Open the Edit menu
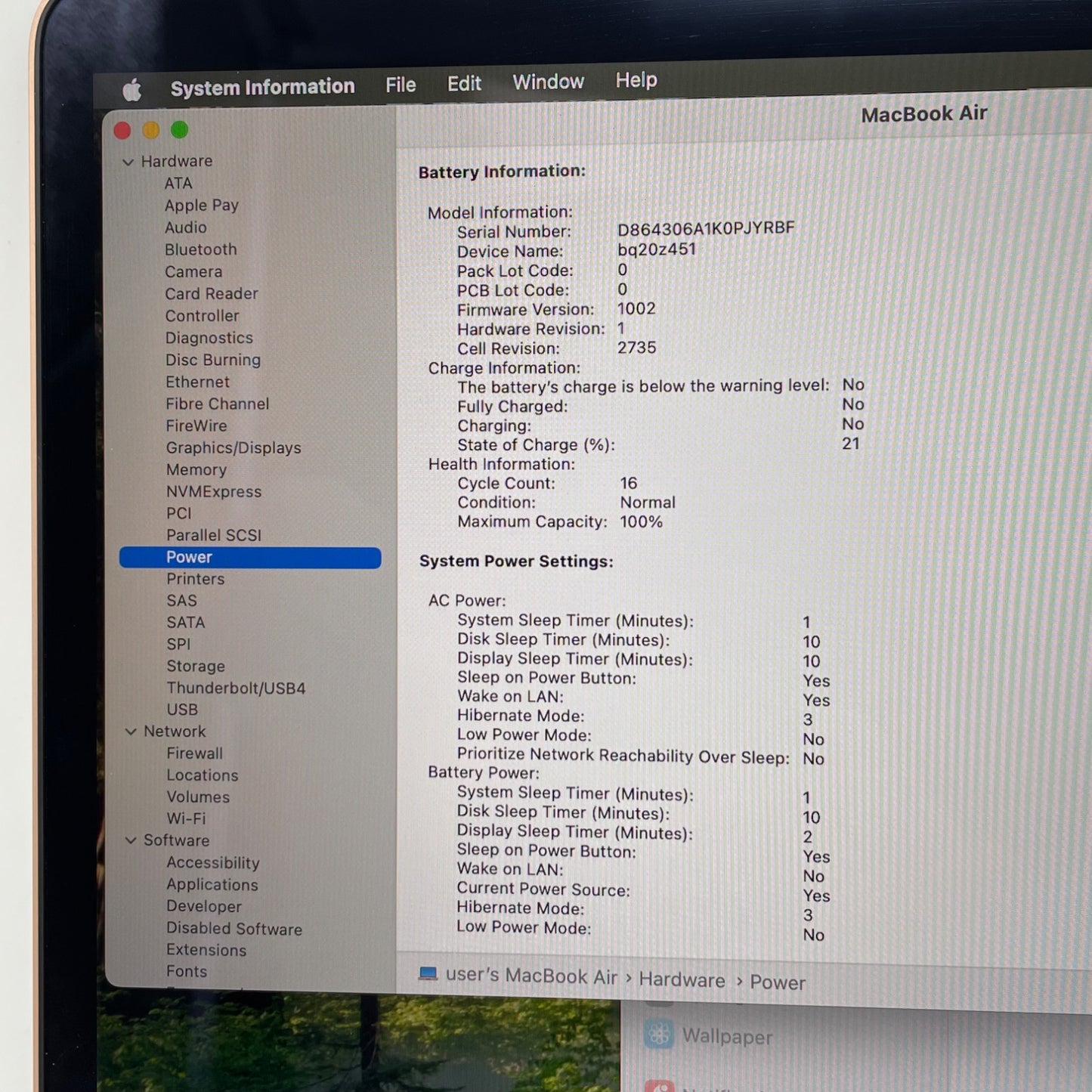The height and width of the screenshot is (1092, 1092). pyautogui.click(x=464, y=83)
